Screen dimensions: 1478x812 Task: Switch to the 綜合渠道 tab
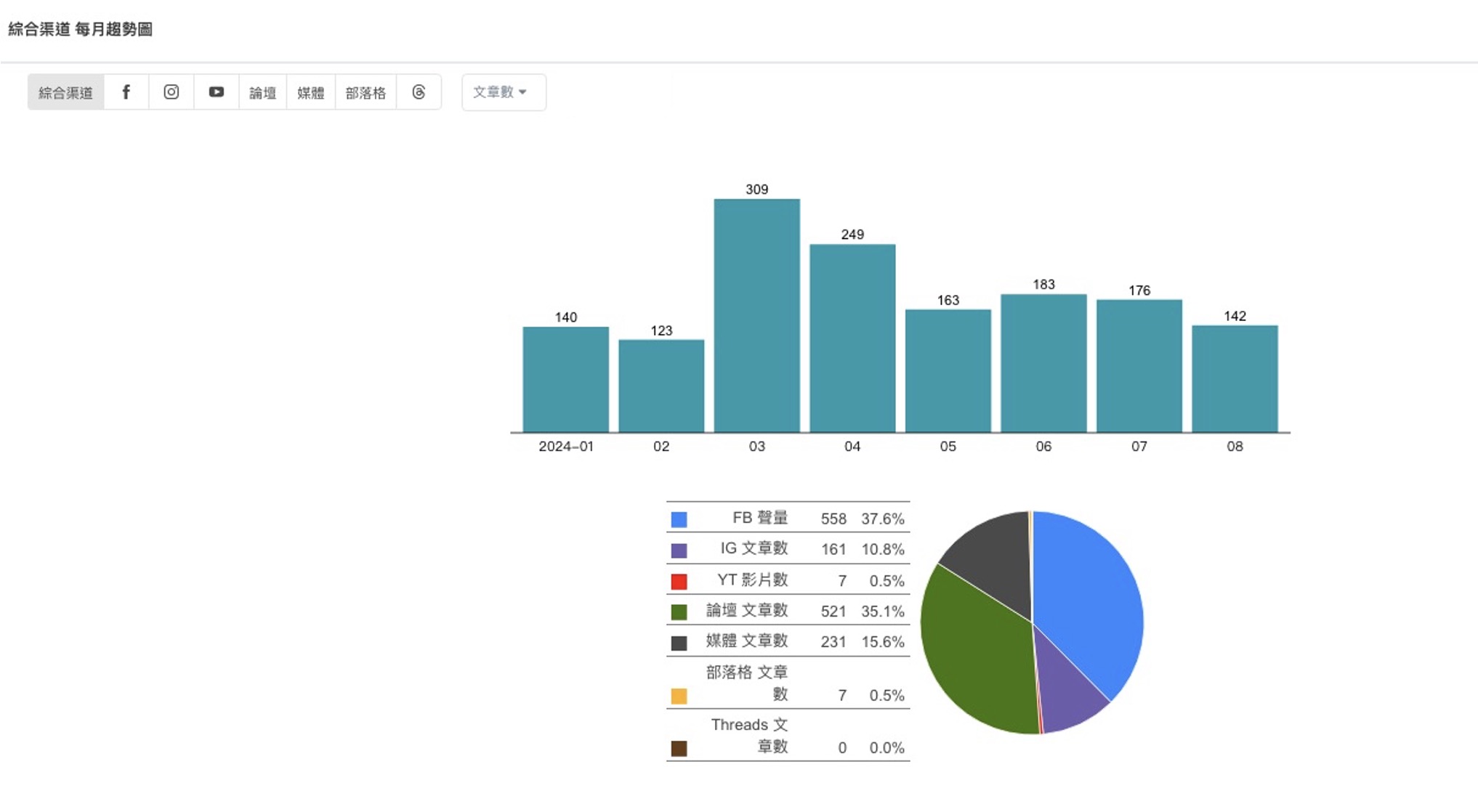(65, 92)
